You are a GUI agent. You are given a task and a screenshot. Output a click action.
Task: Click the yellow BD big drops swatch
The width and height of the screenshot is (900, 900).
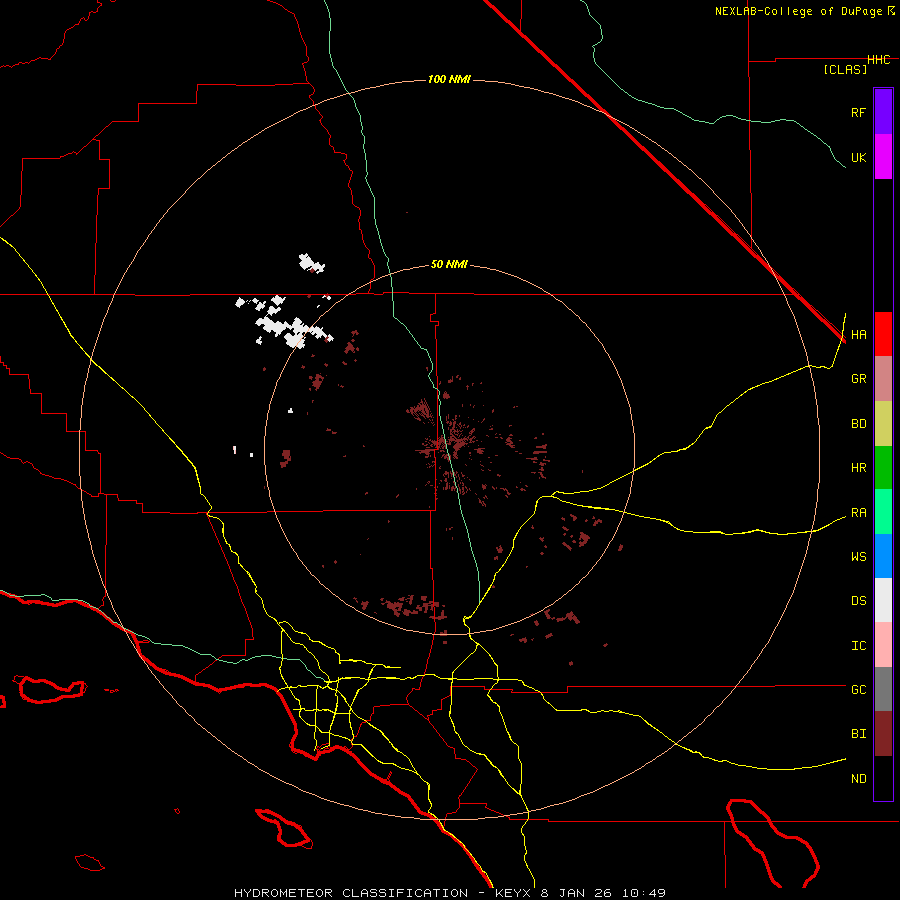883,423
